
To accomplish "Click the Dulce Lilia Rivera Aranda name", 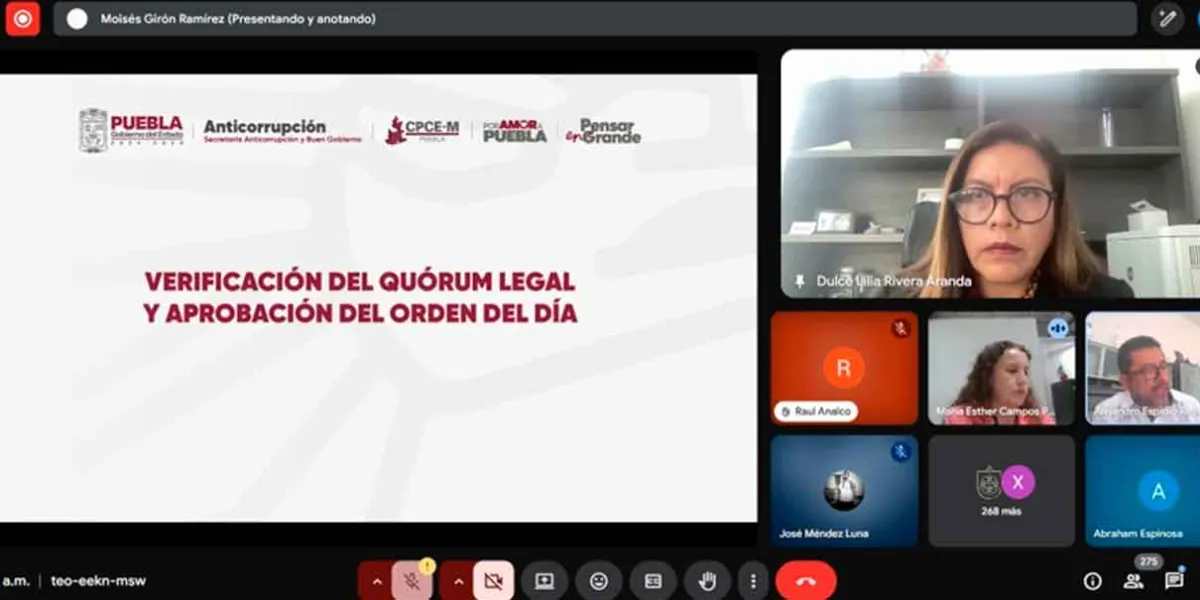I will (894, 282).
